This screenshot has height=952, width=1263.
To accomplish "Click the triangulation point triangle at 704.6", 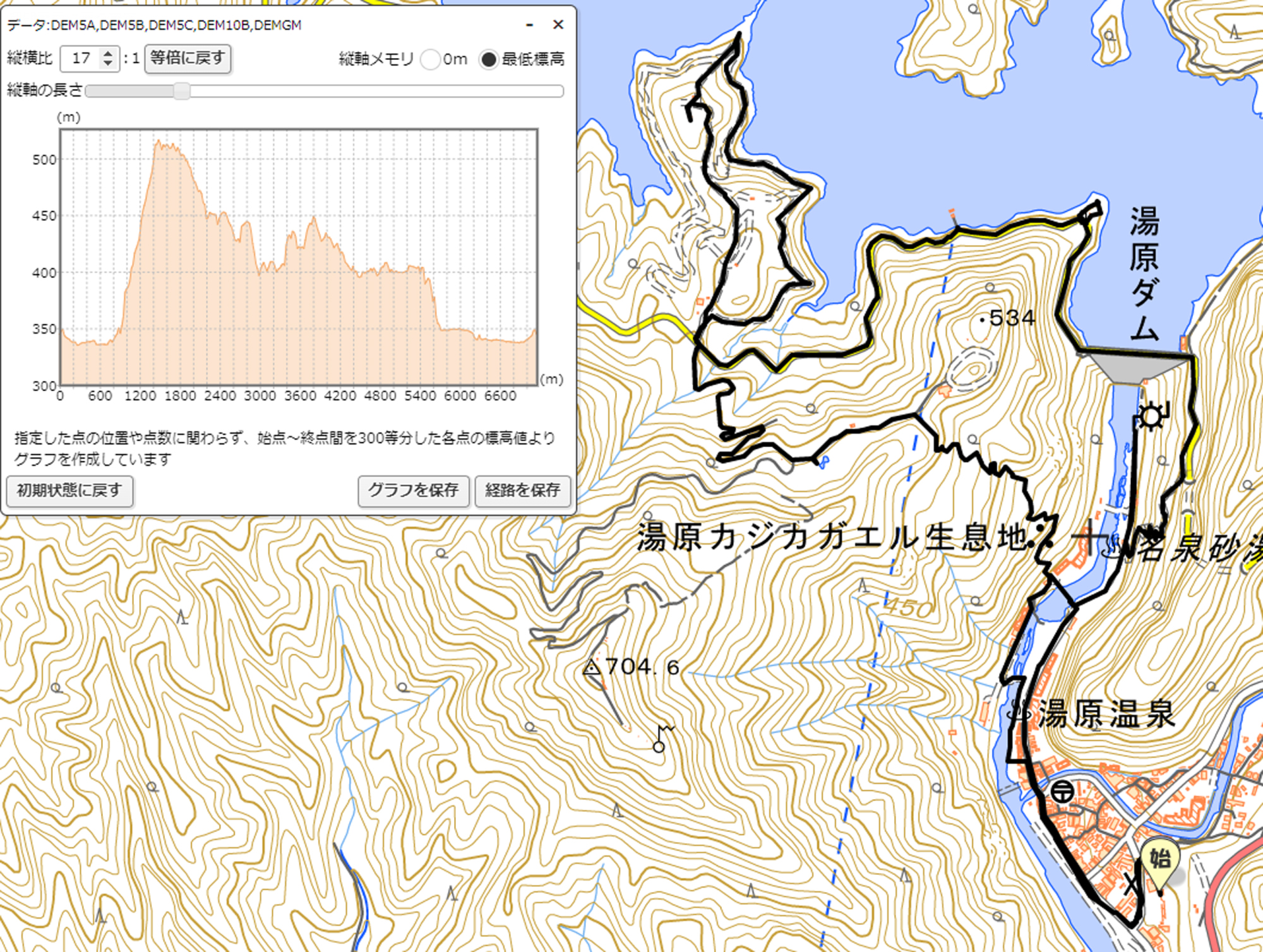I will pyautogui.click(x=592, y=667).
